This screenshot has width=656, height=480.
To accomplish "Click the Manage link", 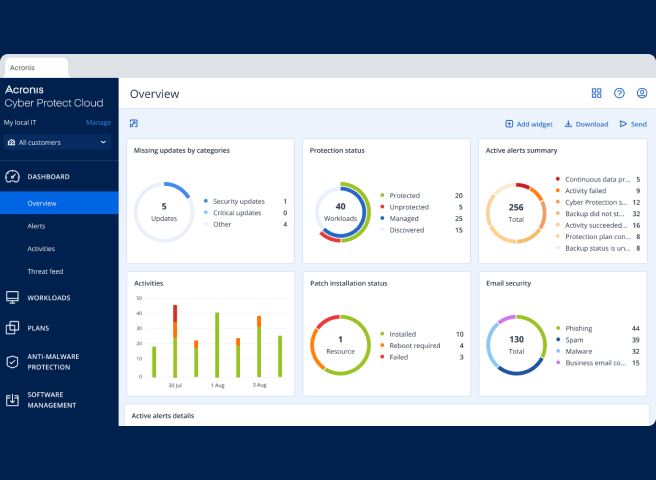I will pos(98,123).
